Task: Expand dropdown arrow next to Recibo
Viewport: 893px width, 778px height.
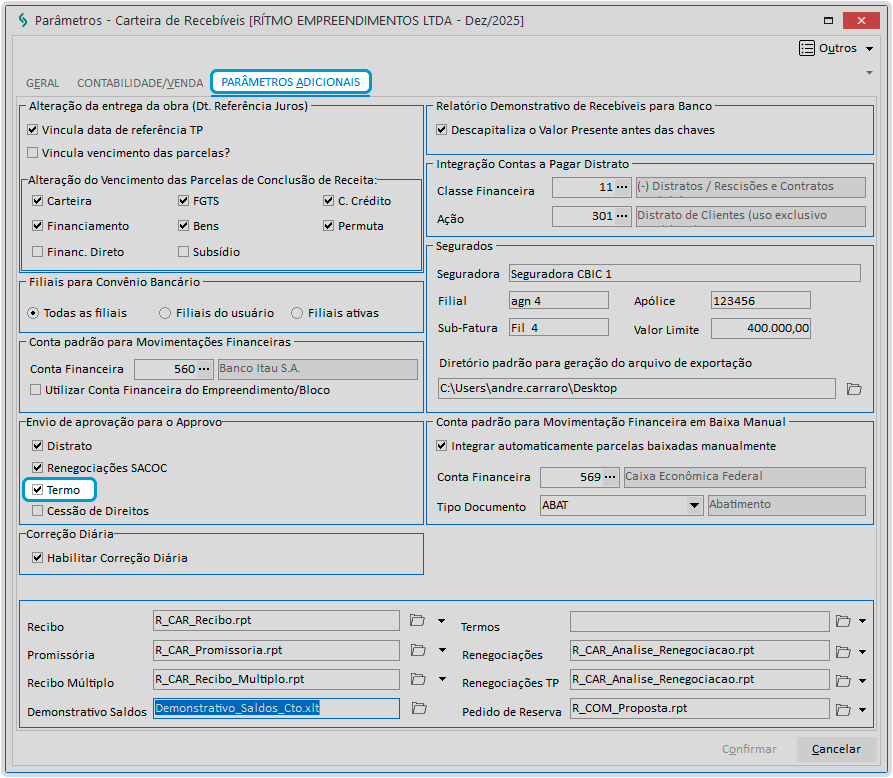Action: pyautogui.click(x=441, y=621)
